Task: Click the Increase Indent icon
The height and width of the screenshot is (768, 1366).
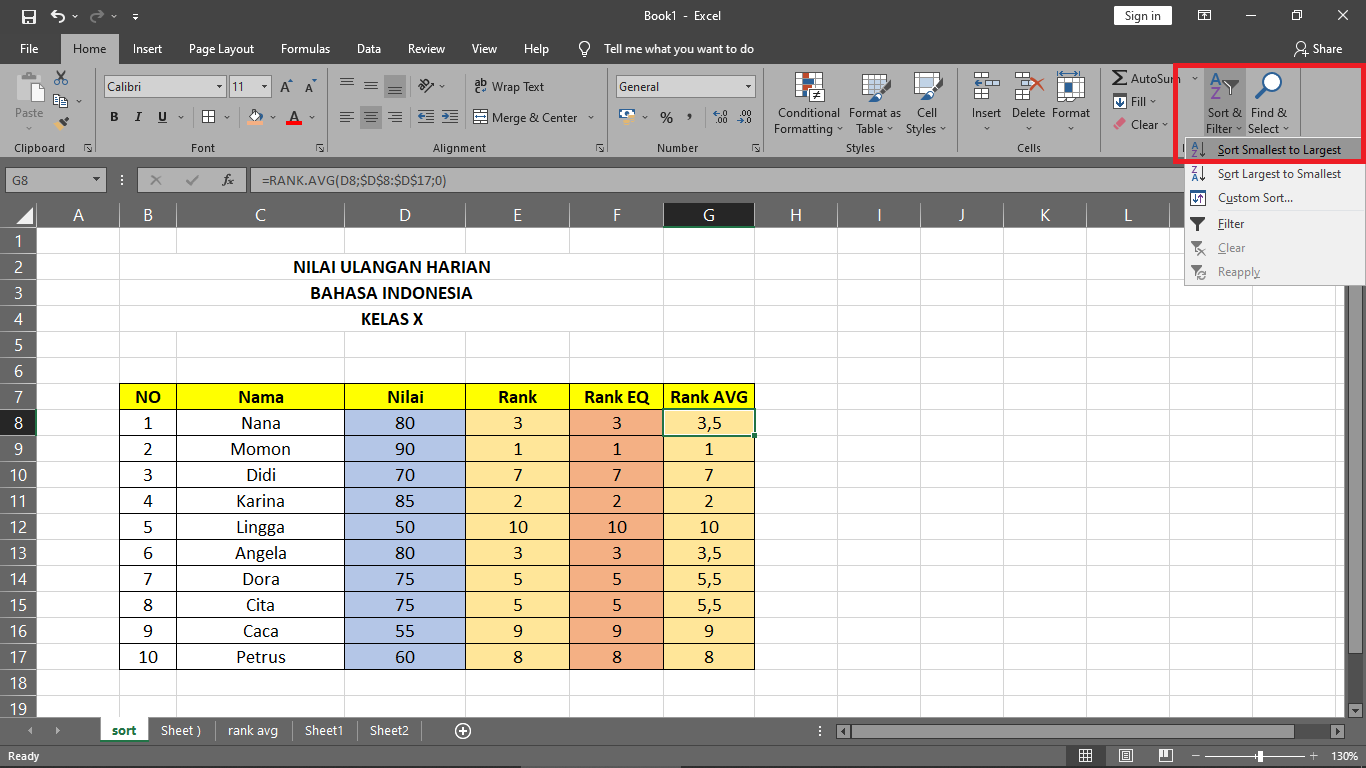Action: tap(449, 117)
